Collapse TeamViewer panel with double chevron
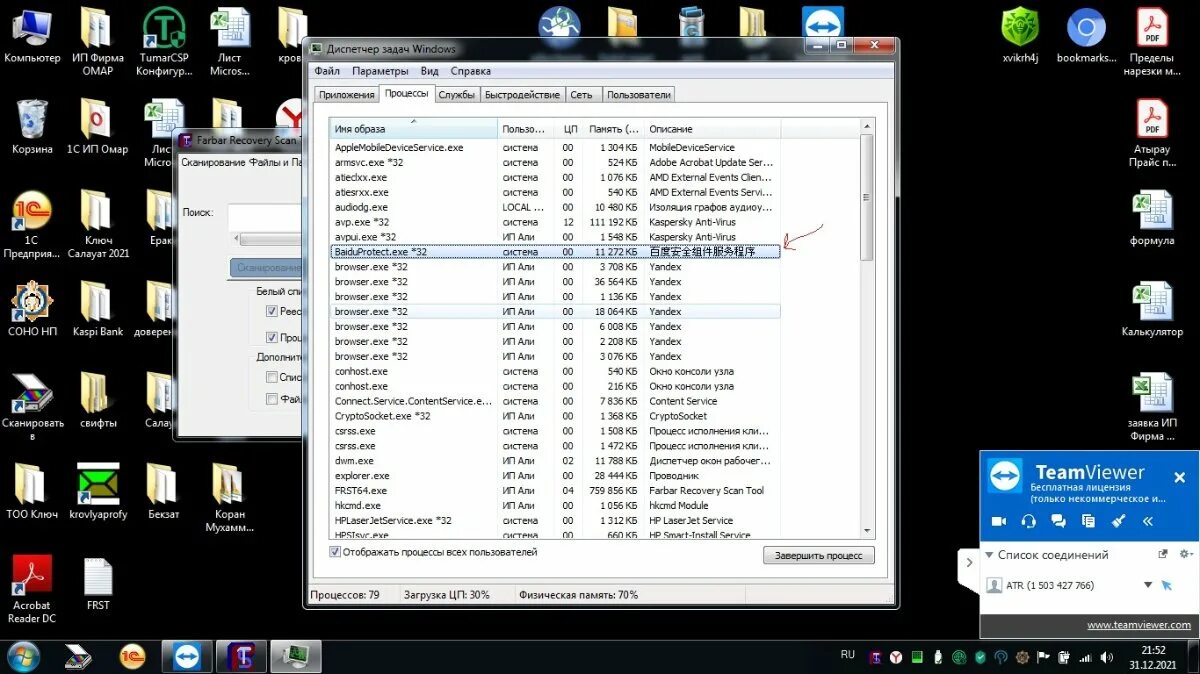Viewport: 1200px width, 674px height. click(1148, 521)
